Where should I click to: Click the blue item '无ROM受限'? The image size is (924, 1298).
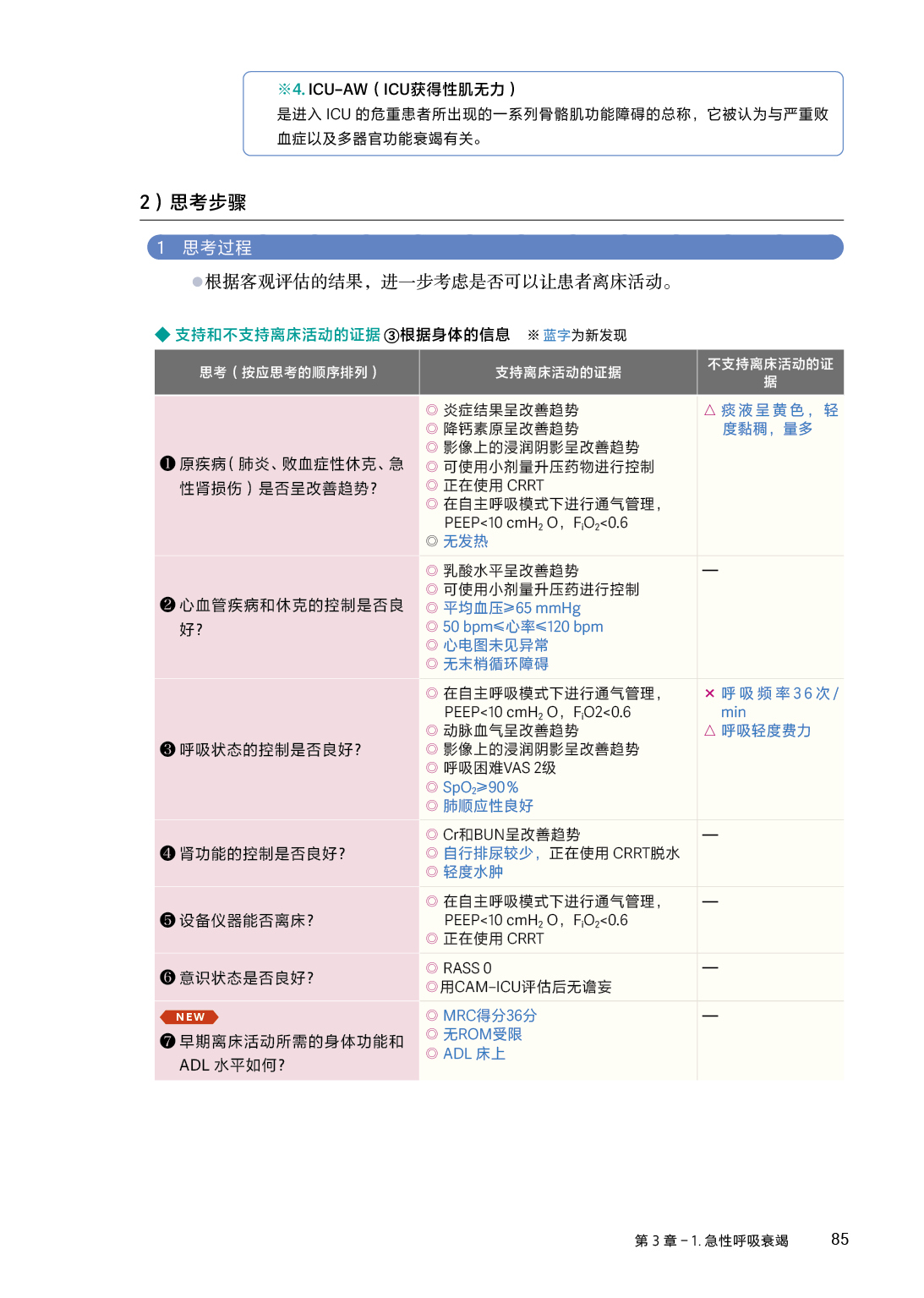482,1034
